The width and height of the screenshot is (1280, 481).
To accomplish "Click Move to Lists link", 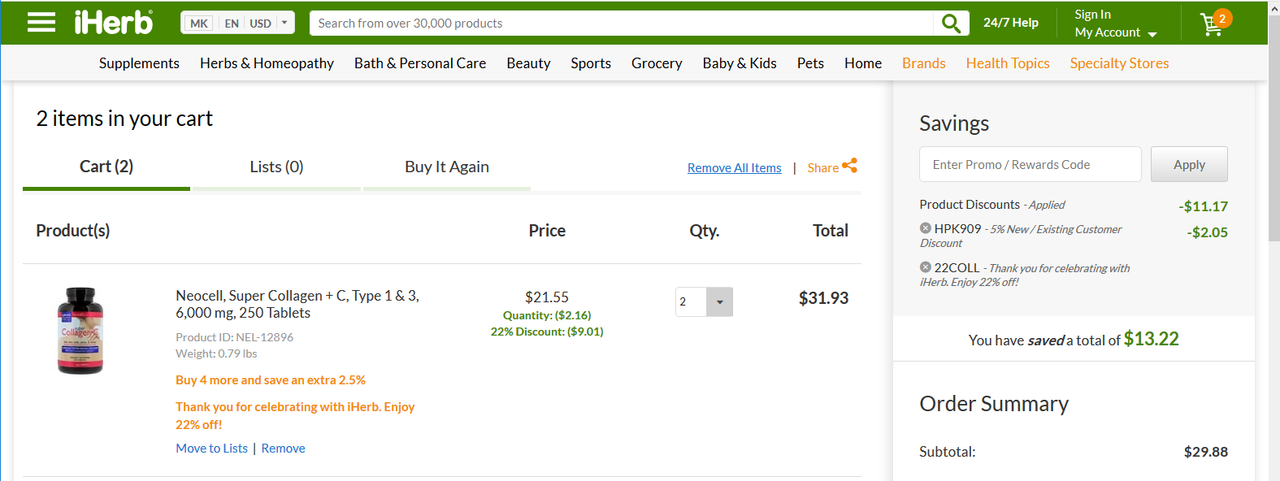I will pos(211,448).
